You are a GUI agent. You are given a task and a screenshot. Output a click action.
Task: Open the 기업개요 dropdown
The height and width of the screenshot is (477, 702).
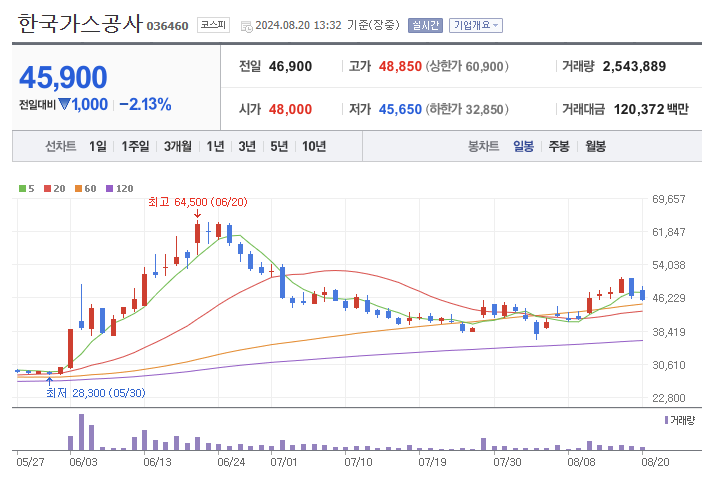tap(476, 26)
